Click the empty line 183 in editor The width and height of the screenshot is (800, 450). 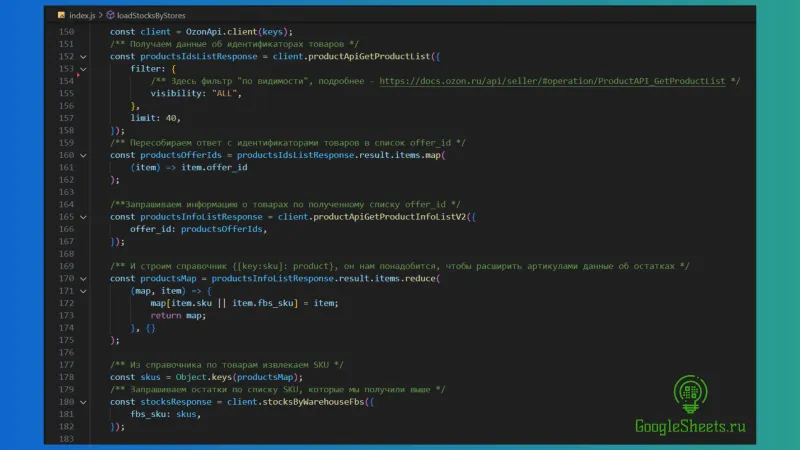(x=300, y=438)
